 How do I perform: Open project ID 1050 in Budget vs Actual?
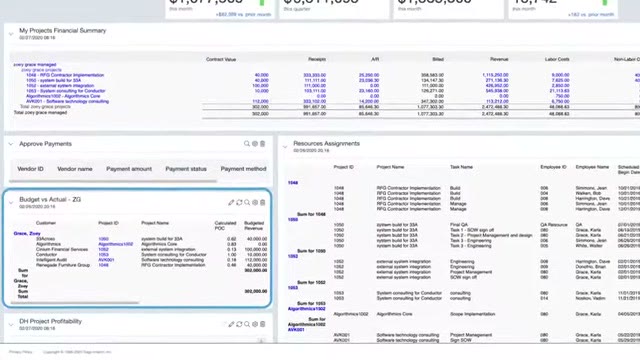[103, 239]
